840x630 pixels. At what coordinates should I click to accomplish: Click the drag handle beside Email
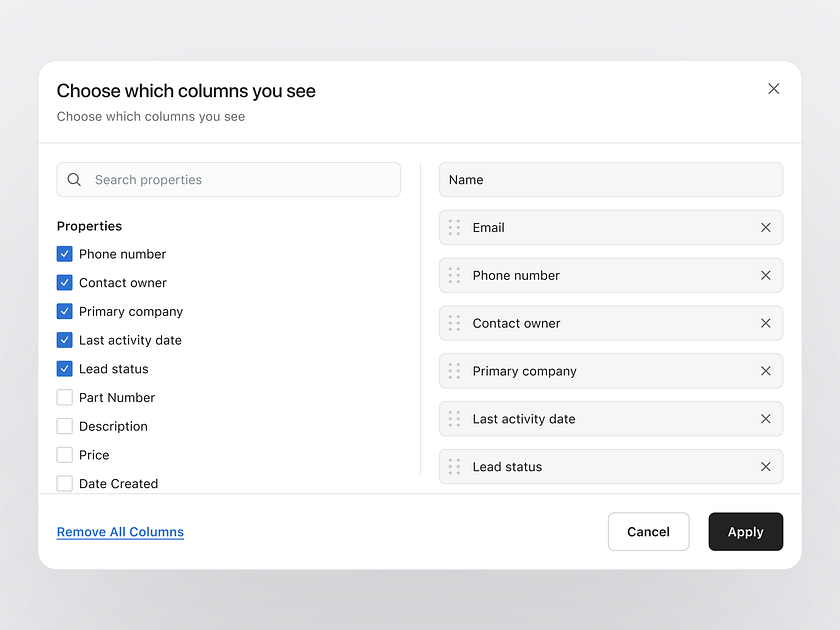tap(456, 227)
